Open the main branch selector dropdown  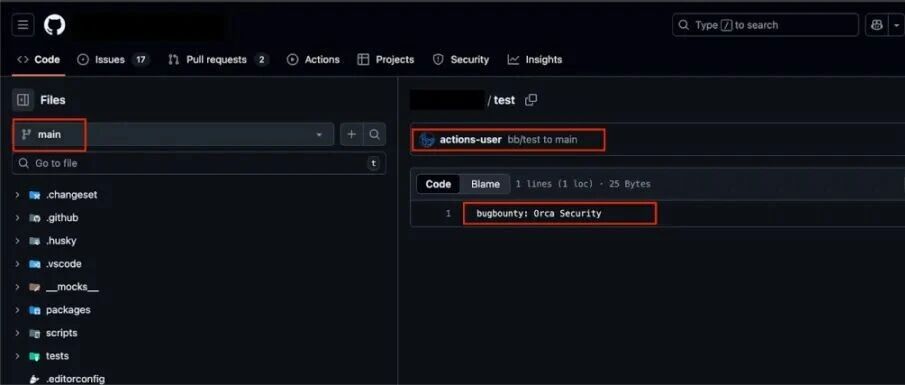(173, 134)
